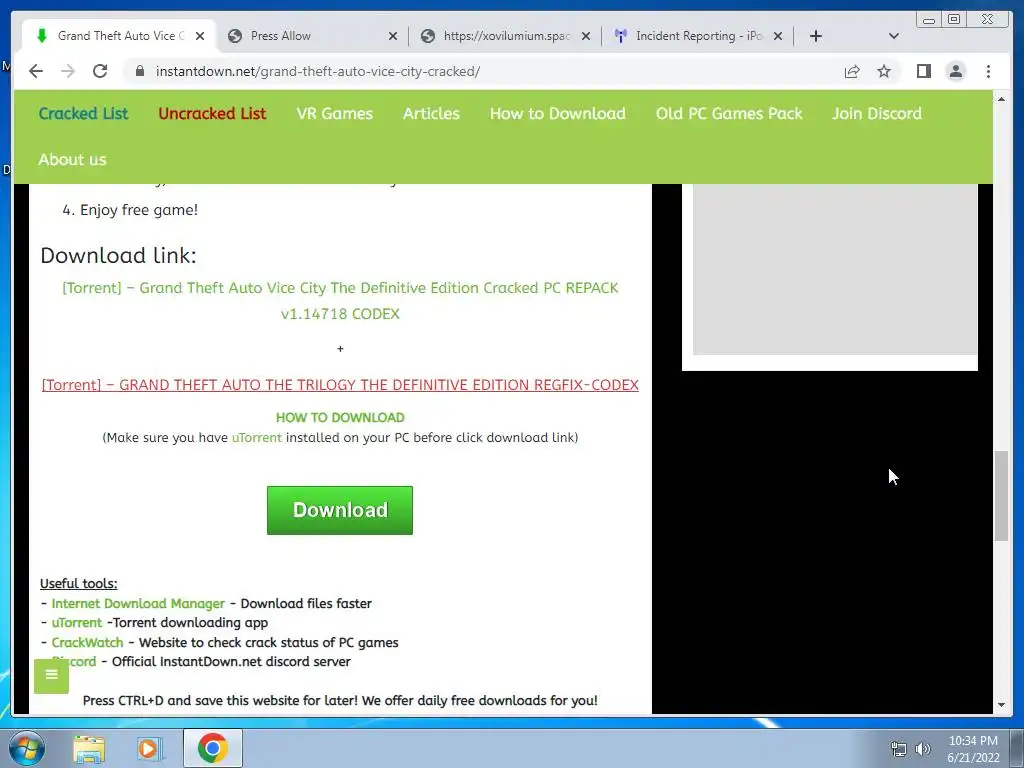Bookmark this page with the star icon

coord(884,71)
